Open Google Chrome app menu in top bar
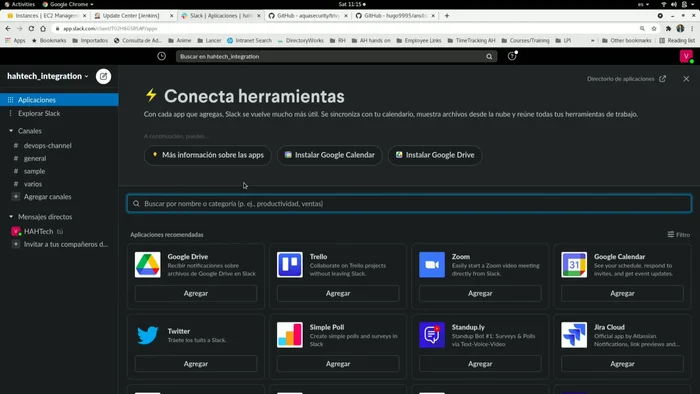 coord(68,4)
